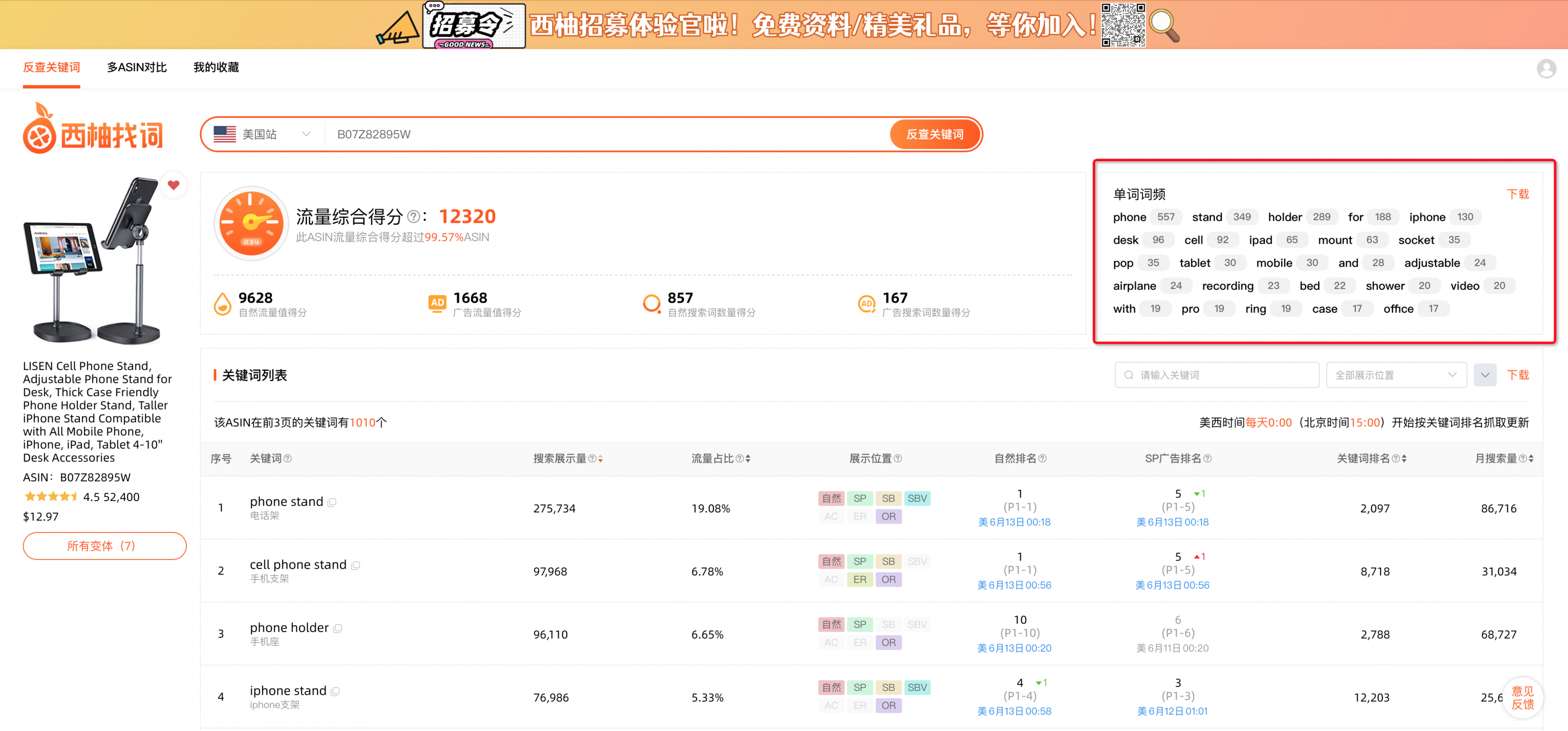Click the 自然流量值得分 droplet icon

click(222, 304)
